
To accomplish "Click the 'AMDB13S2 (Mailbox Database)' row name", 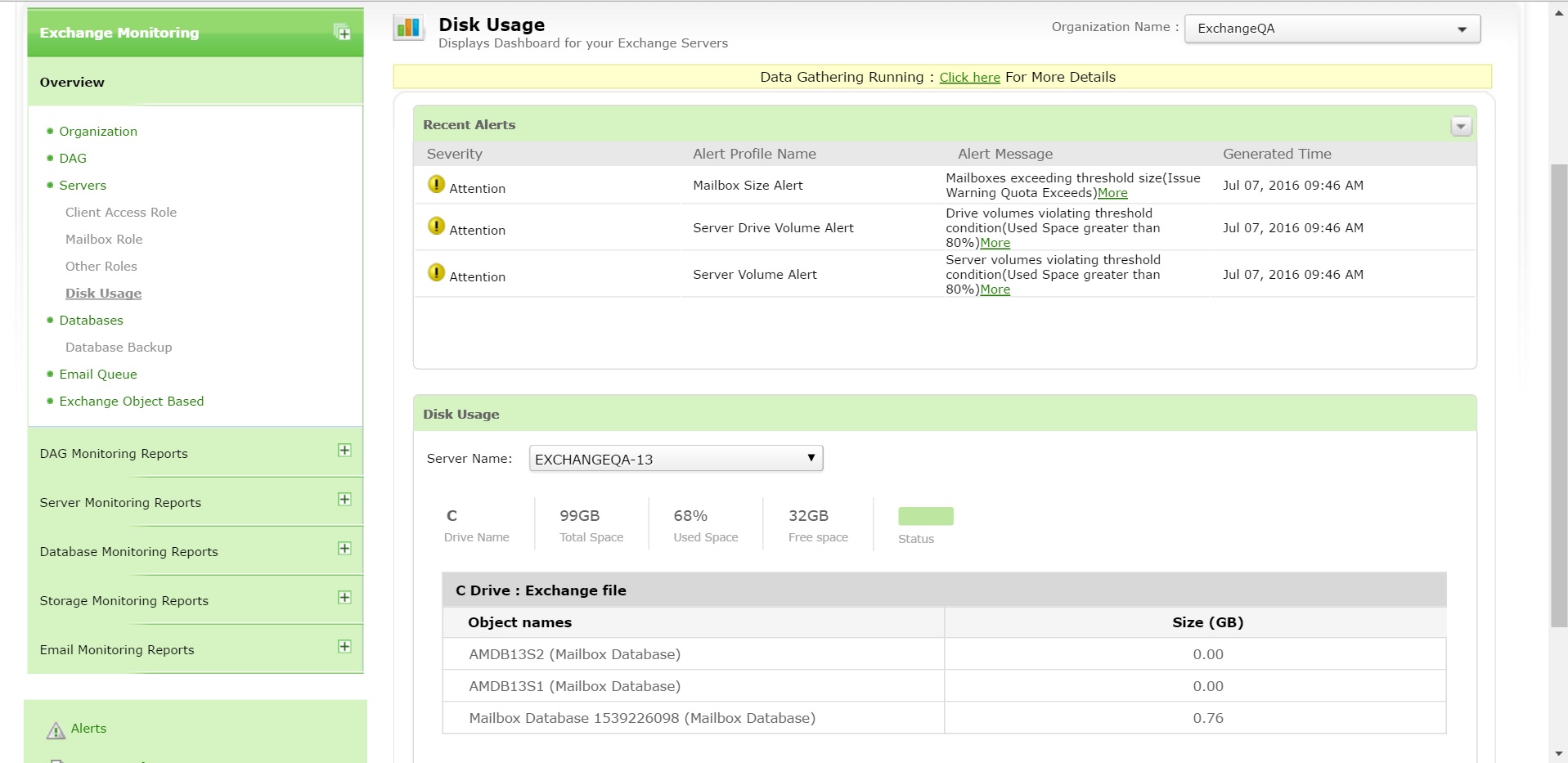I will coord(574,654).
